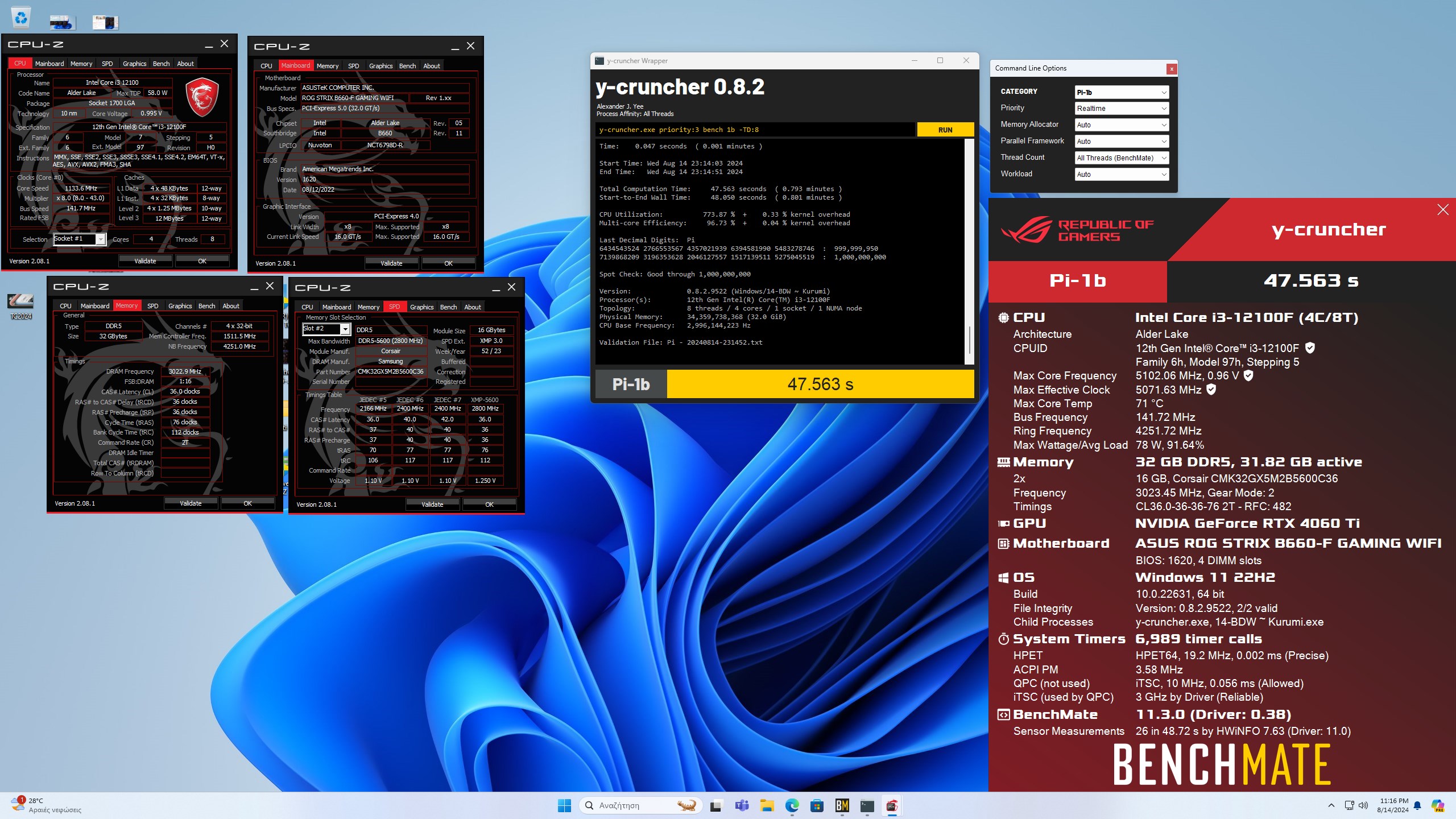Click the System Timers stopwatch icon
The image size is (1456, 819).
[x=1004, y=639]
